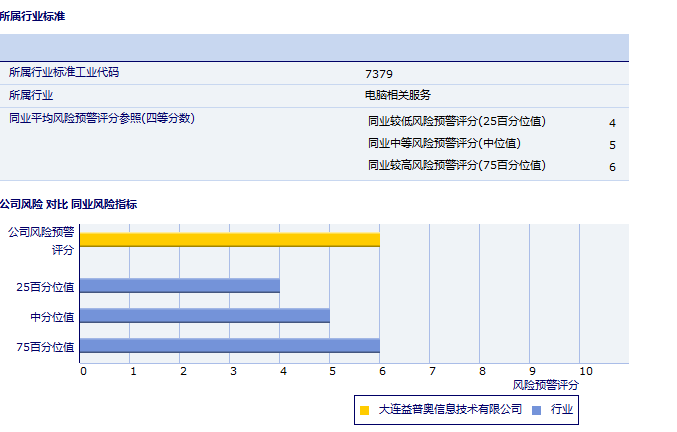Click the blue legend swatch for 行业
The height and width of the screenshot is (432, 677).
point(537,410)
